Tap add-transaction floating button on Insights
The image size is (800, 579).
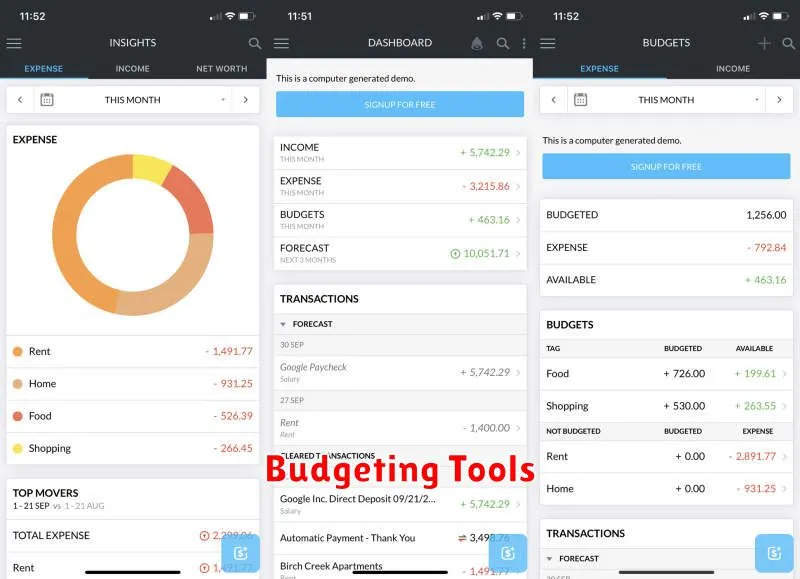240,553
